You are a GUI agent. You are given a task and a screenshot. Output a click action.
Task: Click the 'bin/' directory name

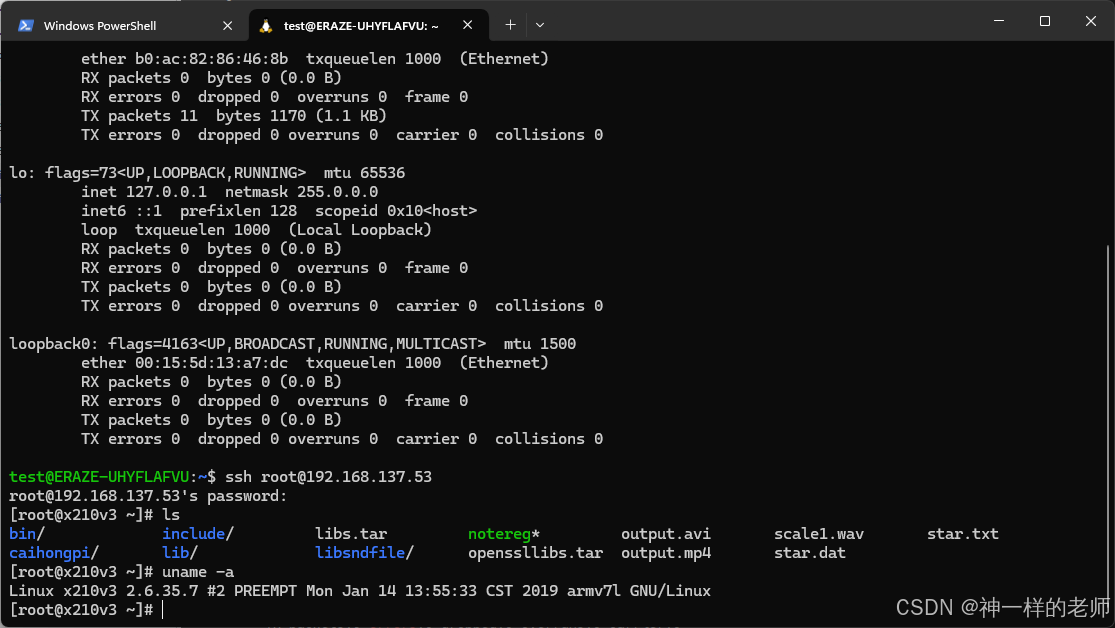pyautogui.click(x=26, y=533)
